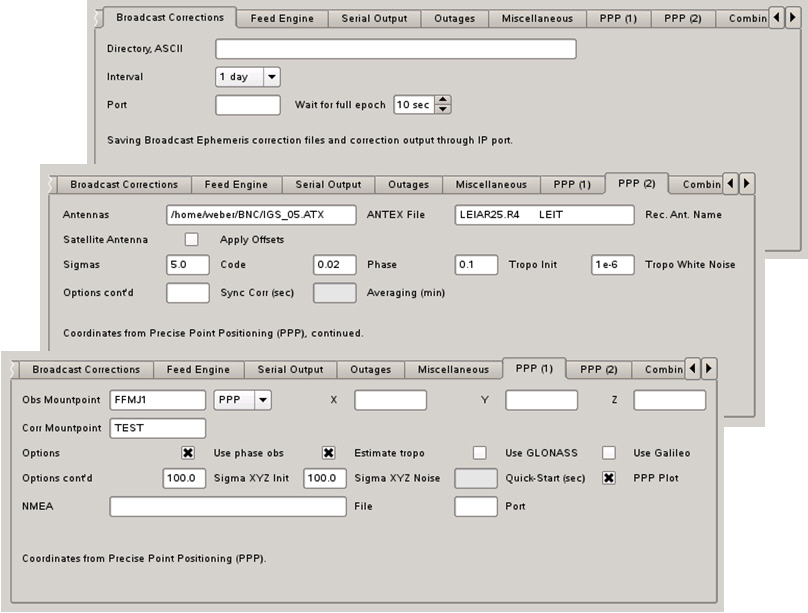The width and height of the screenshot is (808, 613).
Task: Select Serial Output tab above the Obs Mountpoint row
Action: point(290,369)
